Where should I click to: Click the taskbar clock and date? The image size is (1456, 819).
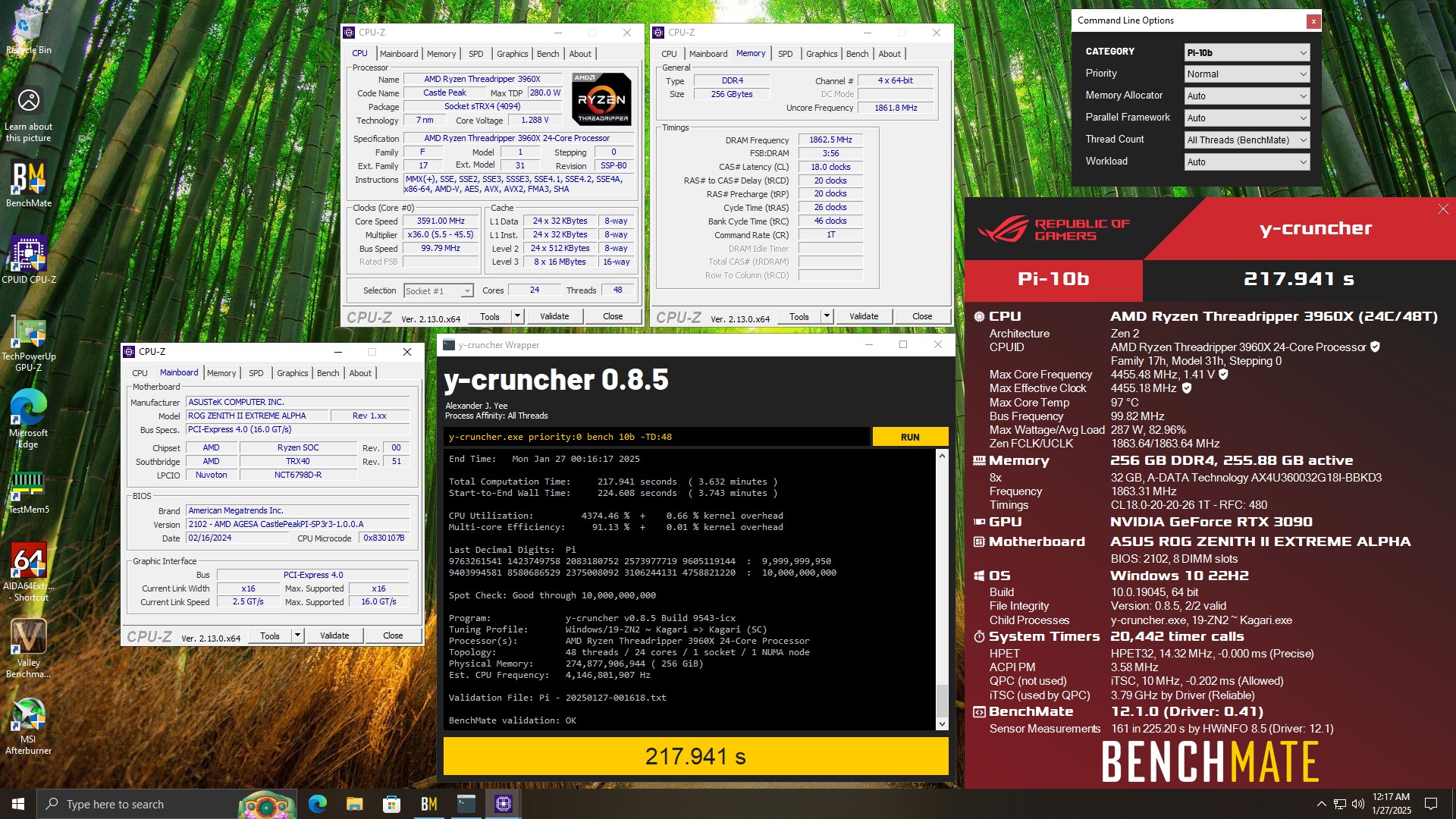(x=1391, y=804)
